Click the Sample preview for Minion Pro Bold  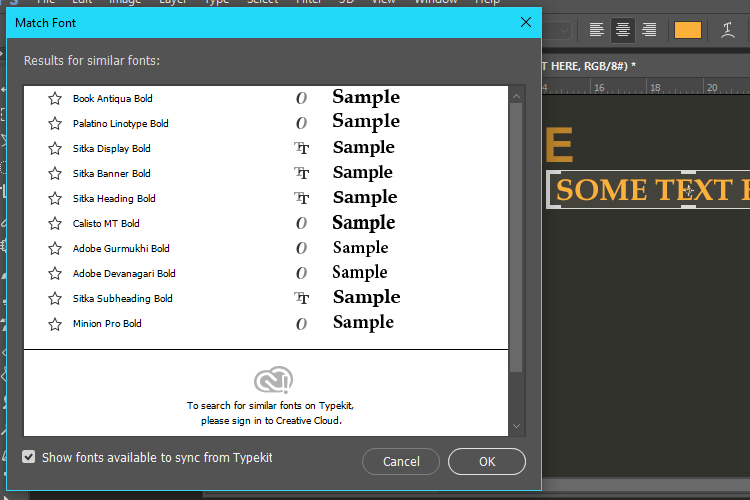(364, 322)
